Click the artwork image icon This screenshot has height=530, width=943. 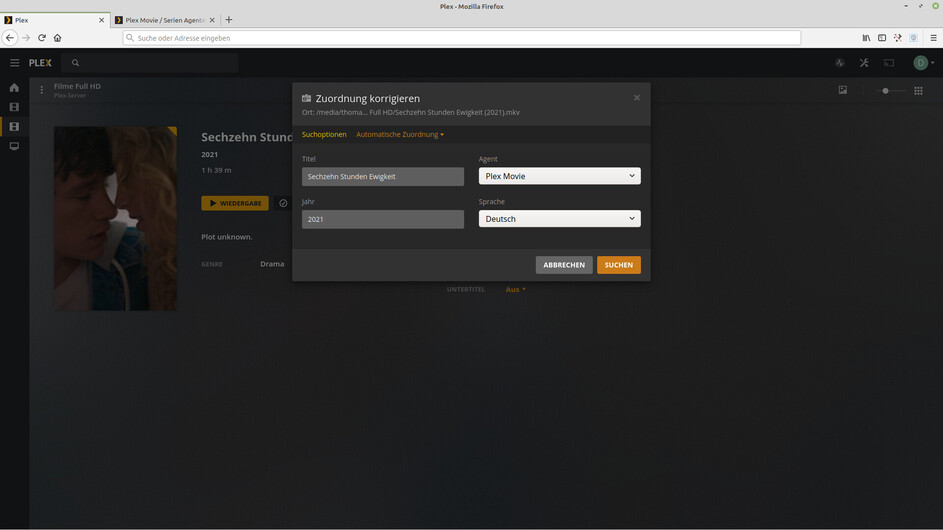pyautogui.click(x=843, y=90)
